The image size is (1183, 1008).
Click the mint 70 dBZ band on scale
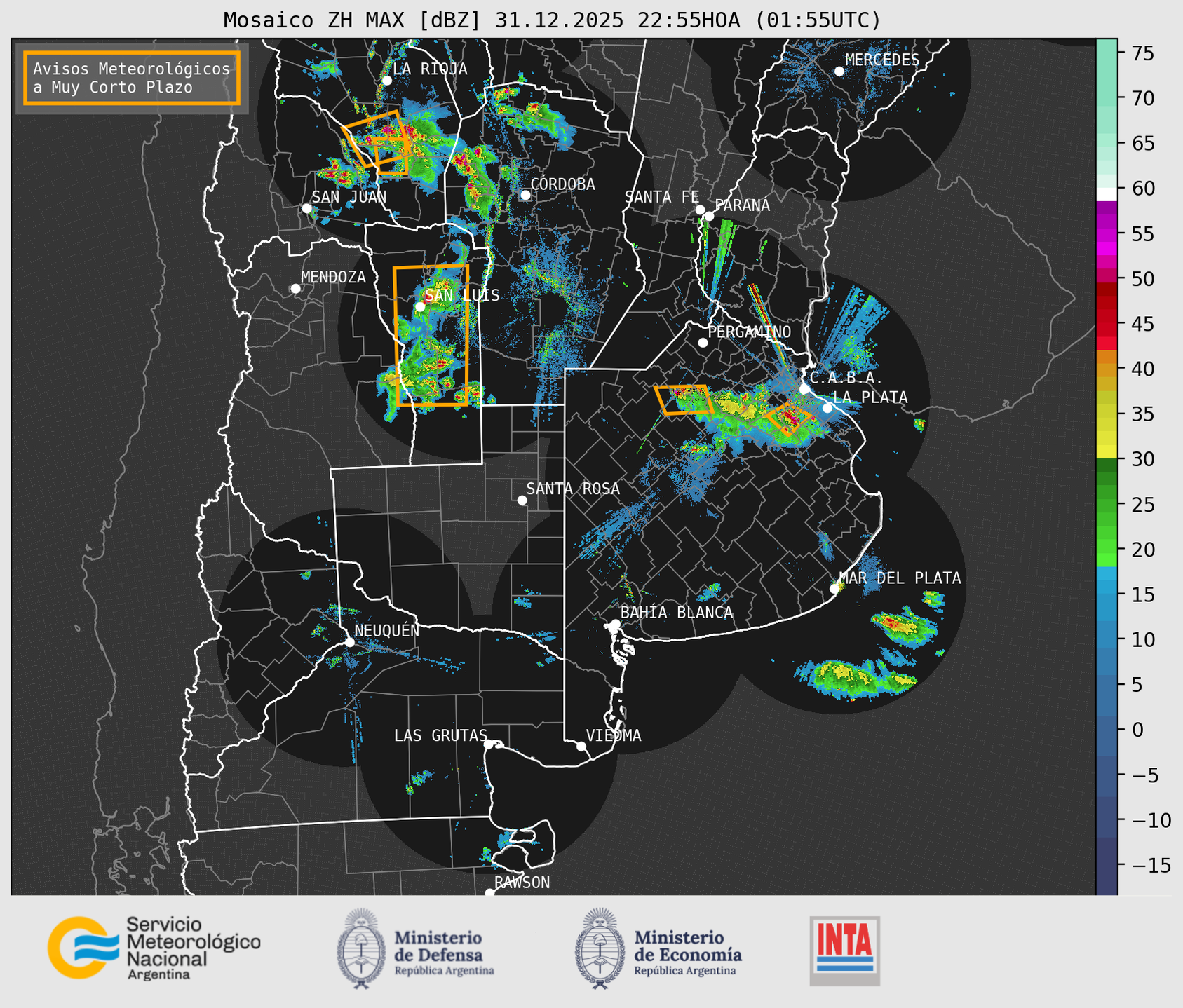[x=1107, y=98]
